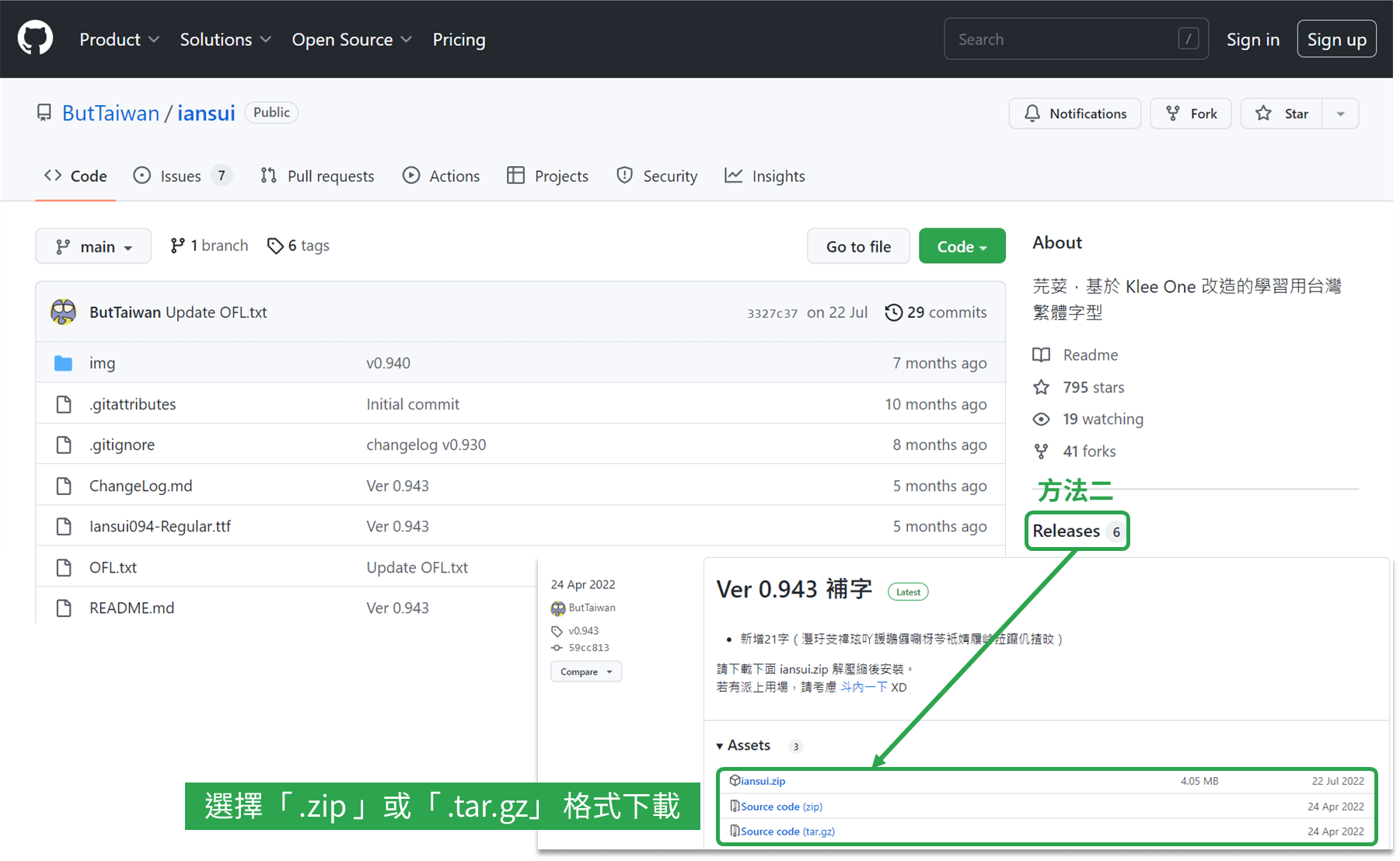
Task: Open the .gitattributes file
Action: pyautogui.click(x=133, y=404)
